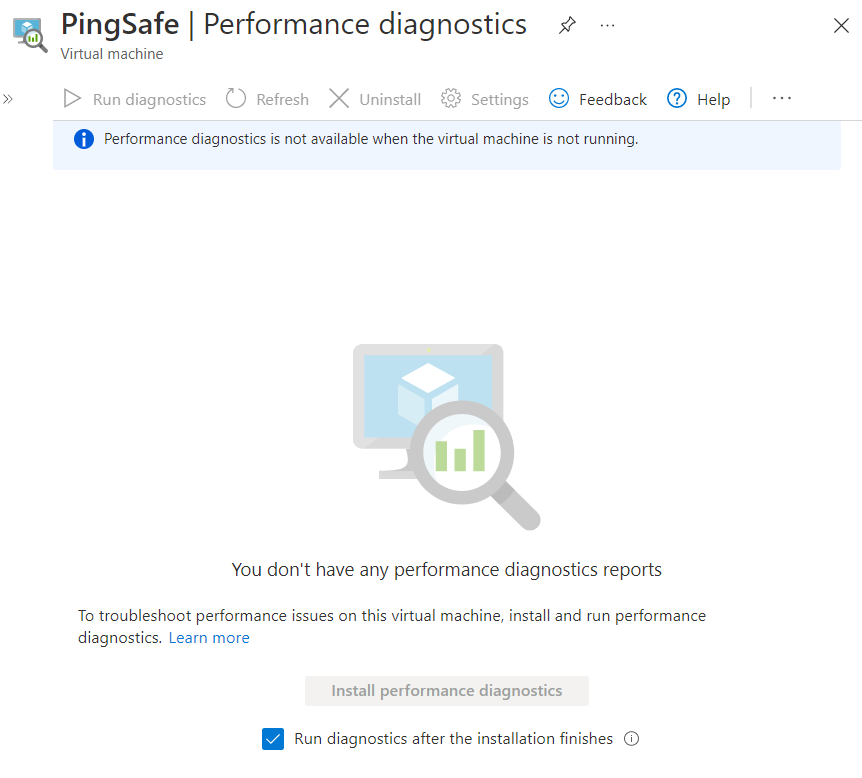Click the Run diagnostics play icon

[72, 99]
